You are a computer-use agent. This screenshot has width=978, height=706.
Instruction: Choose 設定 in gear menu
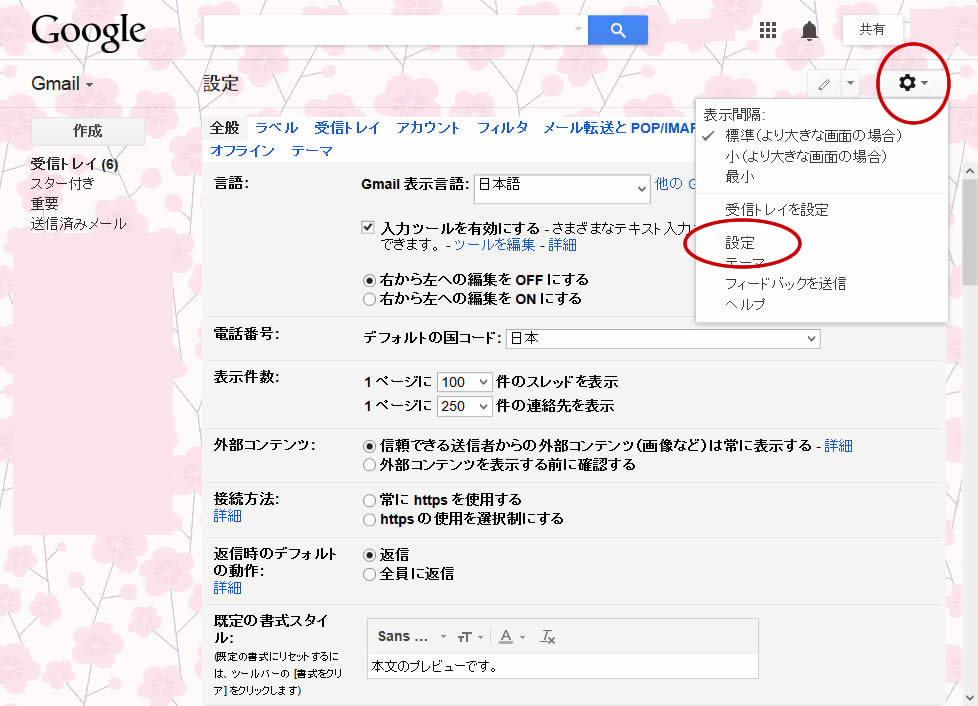pos(740,243)
